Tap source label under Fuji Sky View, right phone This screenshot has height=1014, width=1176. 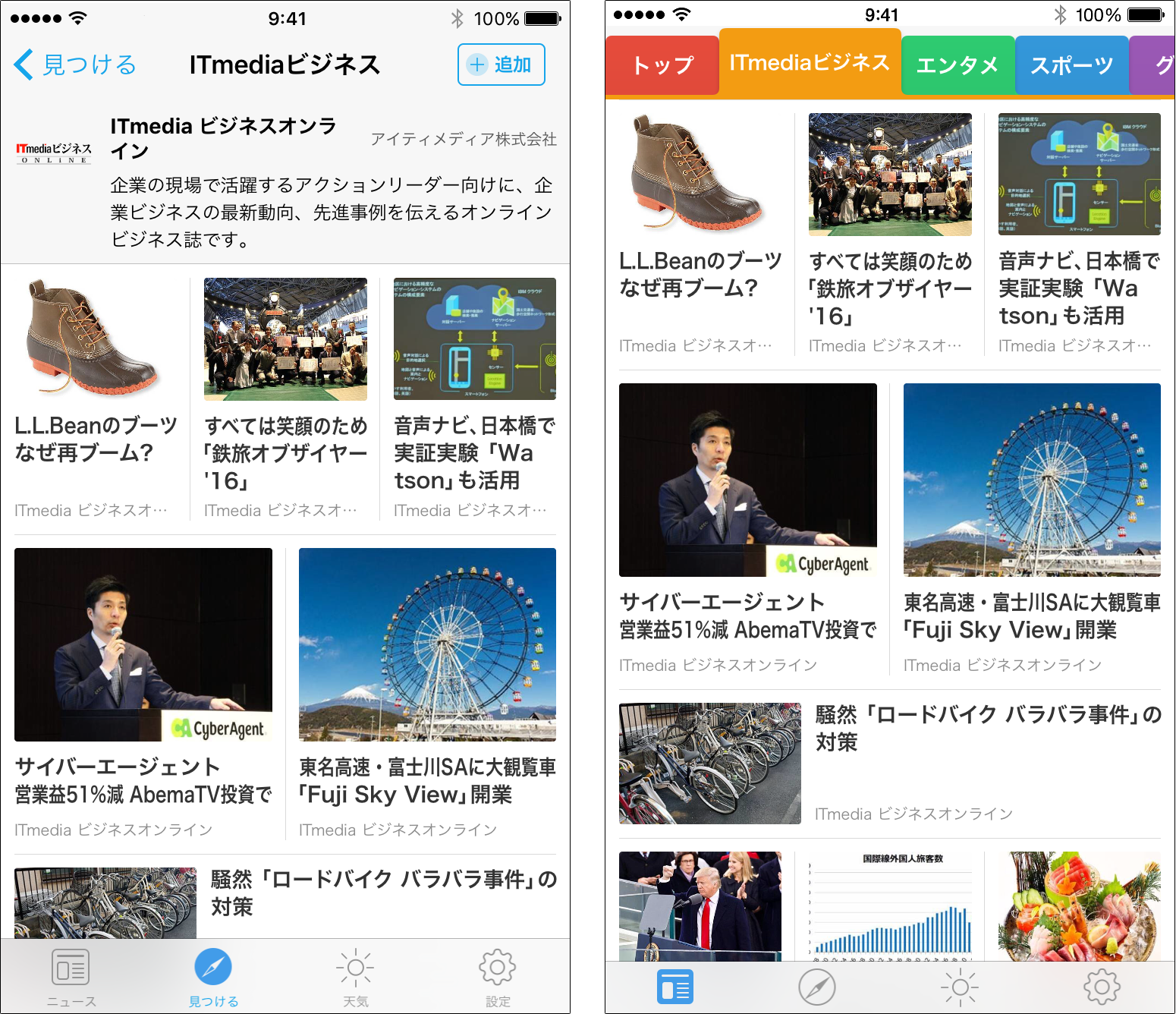point(1002,665)
